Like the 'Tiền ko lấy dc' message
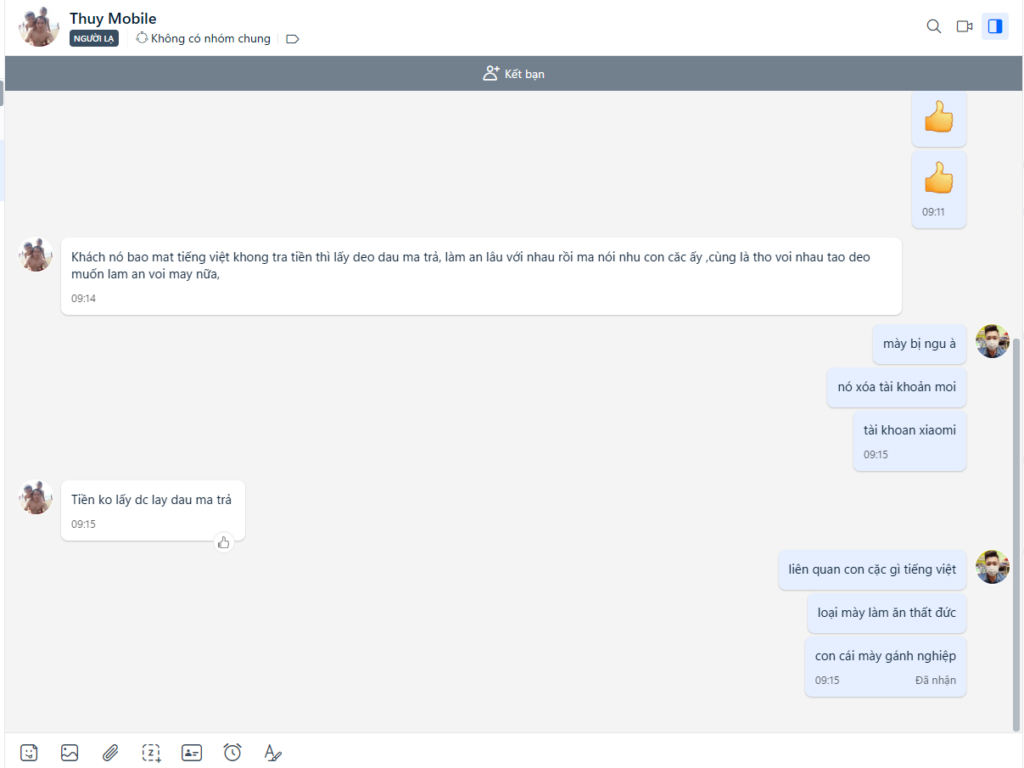 click(x=224, y=542)
